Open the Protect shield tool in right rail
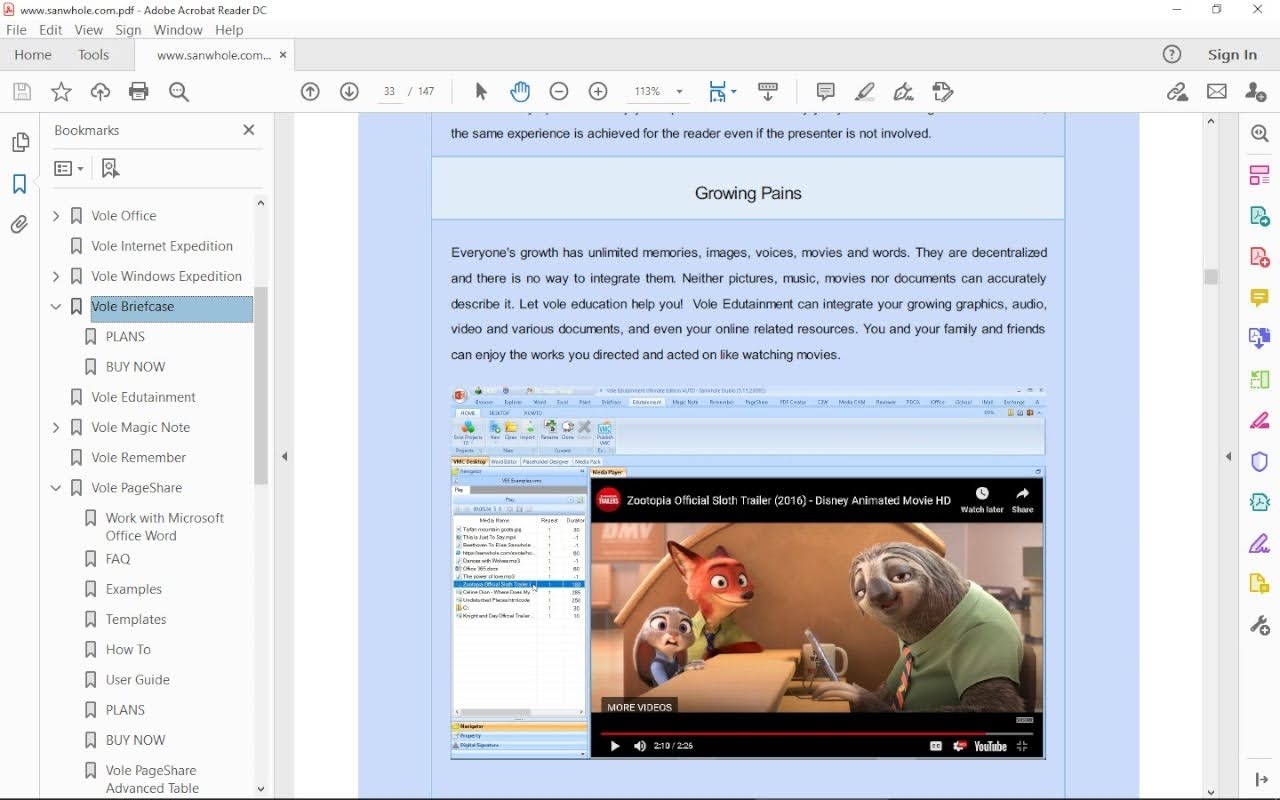The image size is (1280, 800). (x=1260, y=462)
